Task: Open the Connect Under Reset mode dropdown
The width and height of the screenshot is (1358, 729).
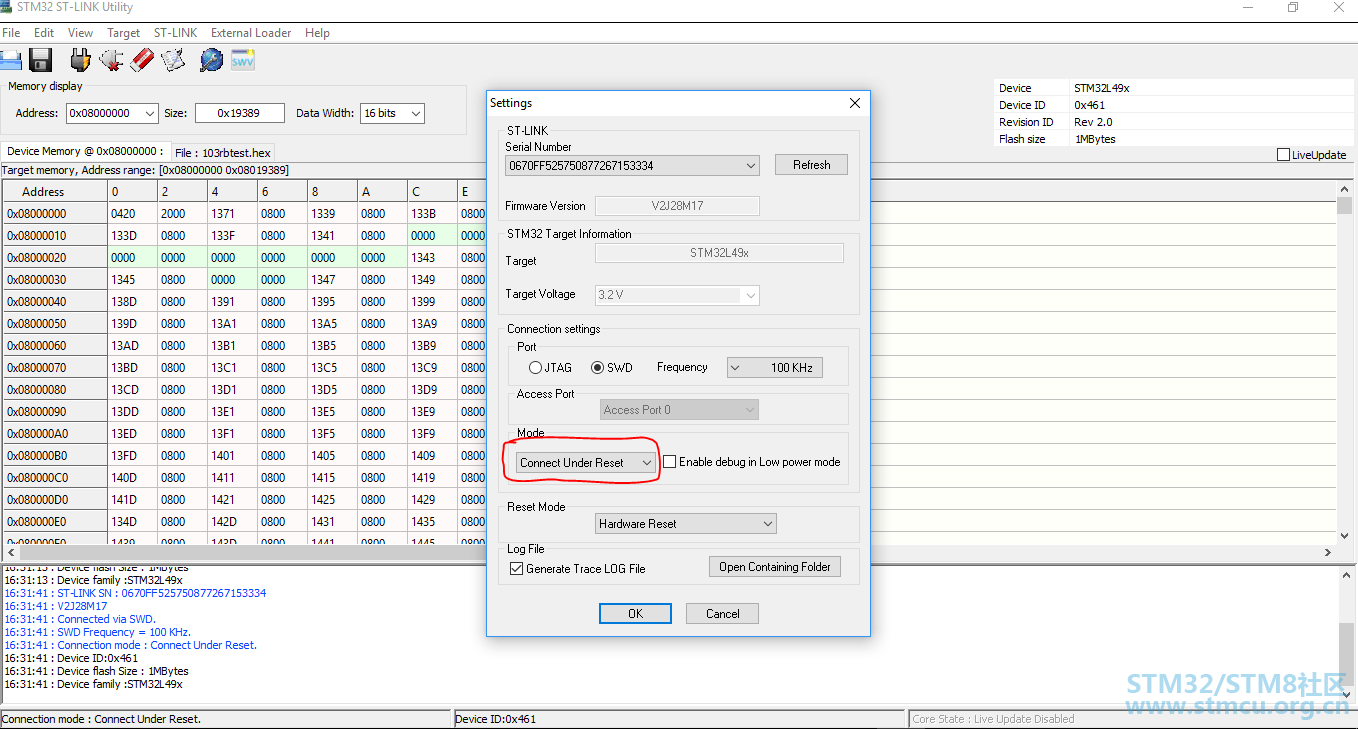Action: 586,463
